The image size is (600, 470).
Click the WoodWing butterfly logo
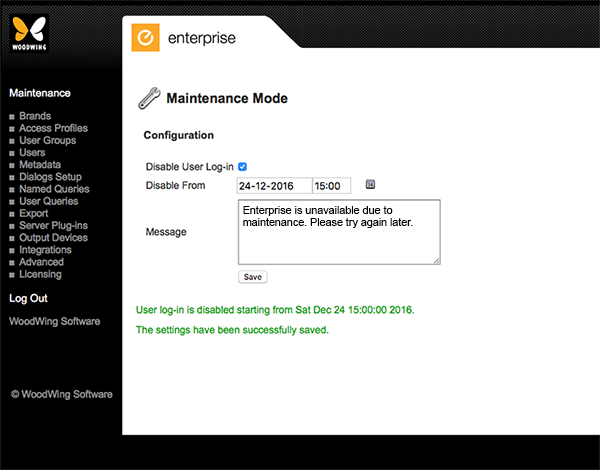point(29,33)
